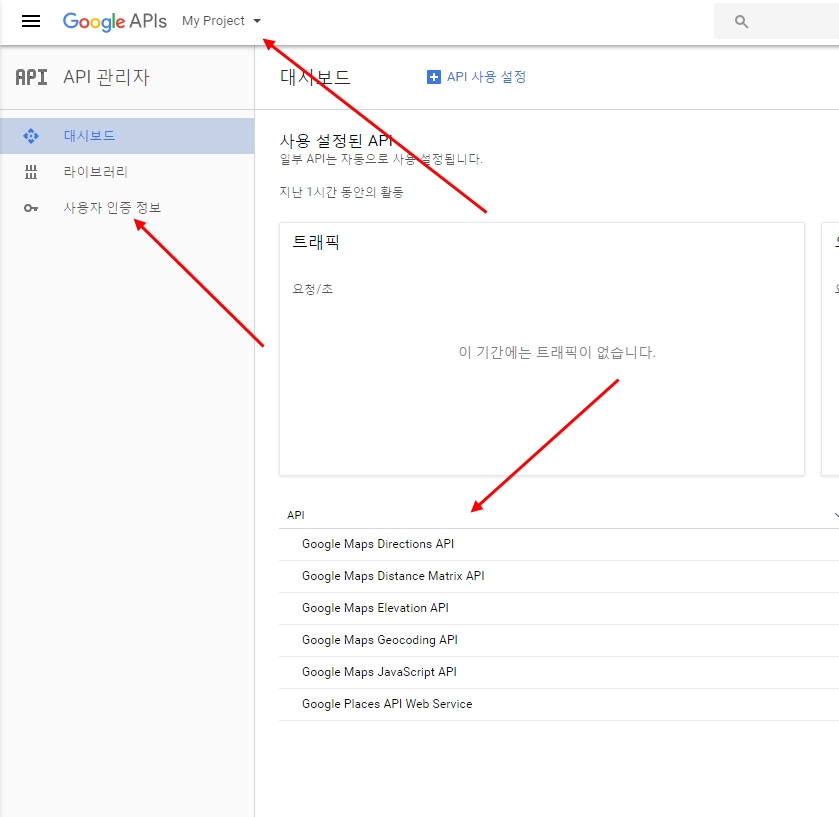Screen dimensions: 839x817
Task: Click the key icon for credentials
Action: click(x=31, y=208)
